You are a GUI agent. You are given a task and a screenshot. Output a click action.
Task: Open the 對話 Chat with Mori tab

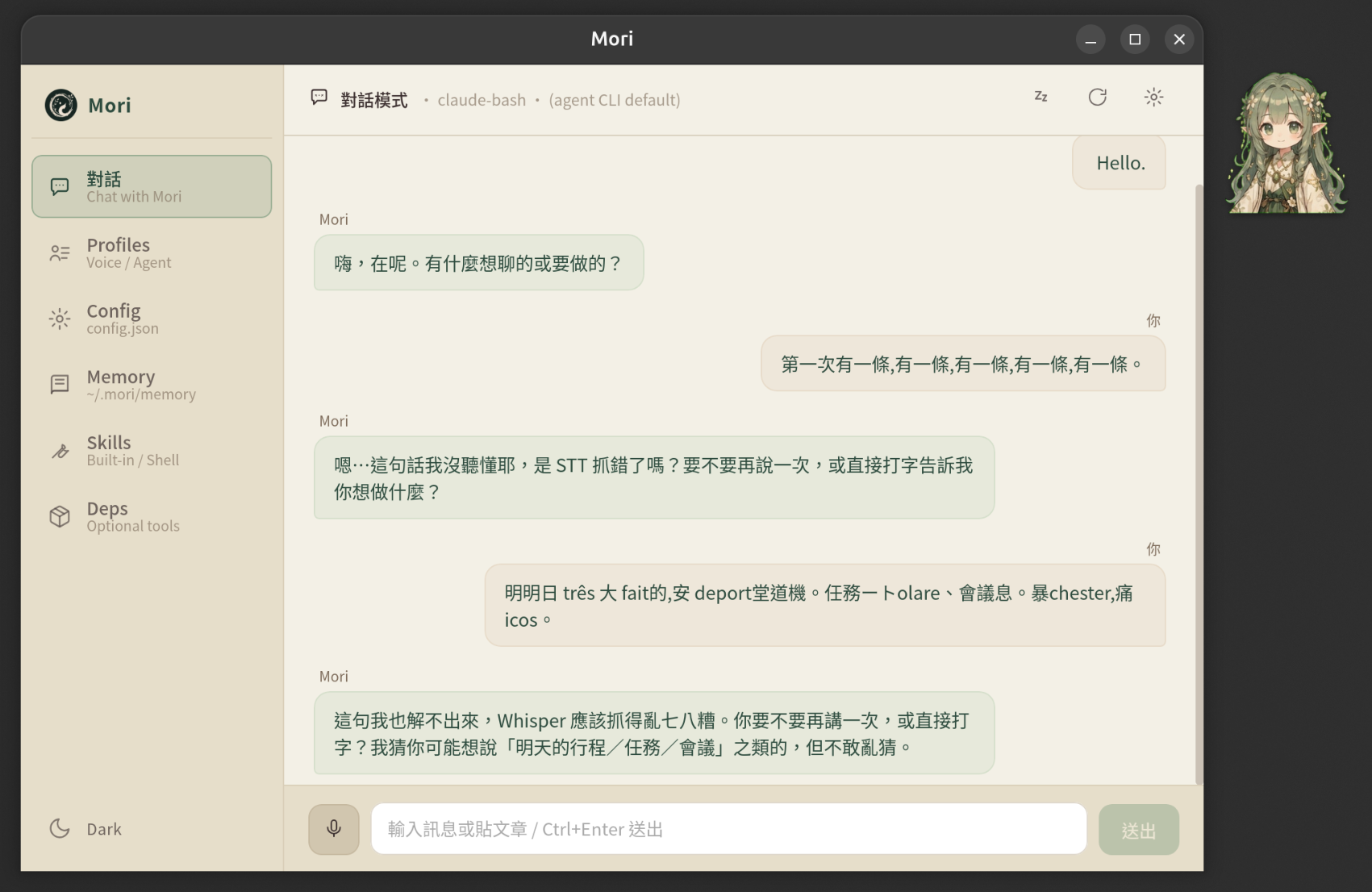(152, 186)
